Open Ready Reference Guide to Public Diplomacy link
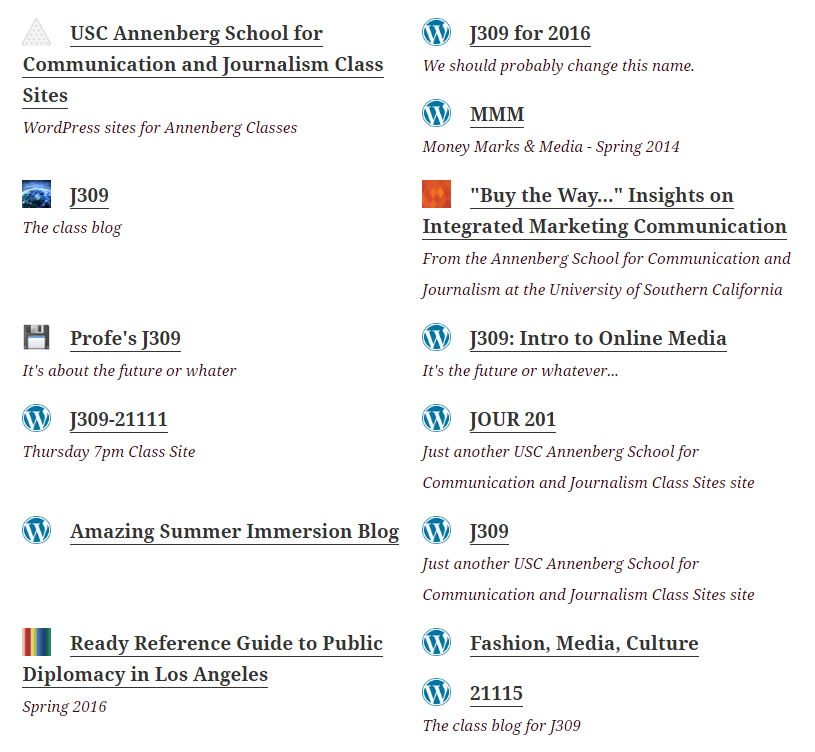This screenshot has width=815, height=752. pos(203,659)
